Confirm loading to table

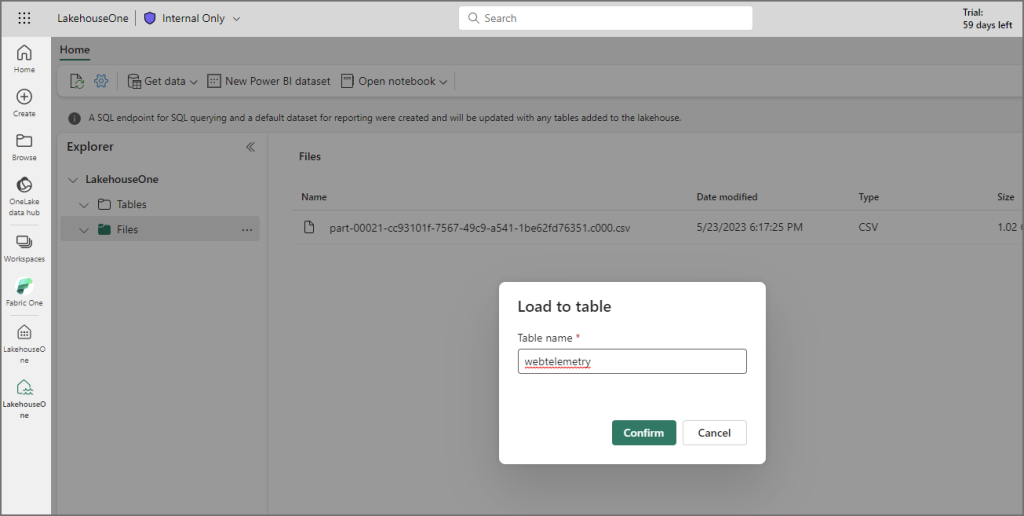coord(644,432)
